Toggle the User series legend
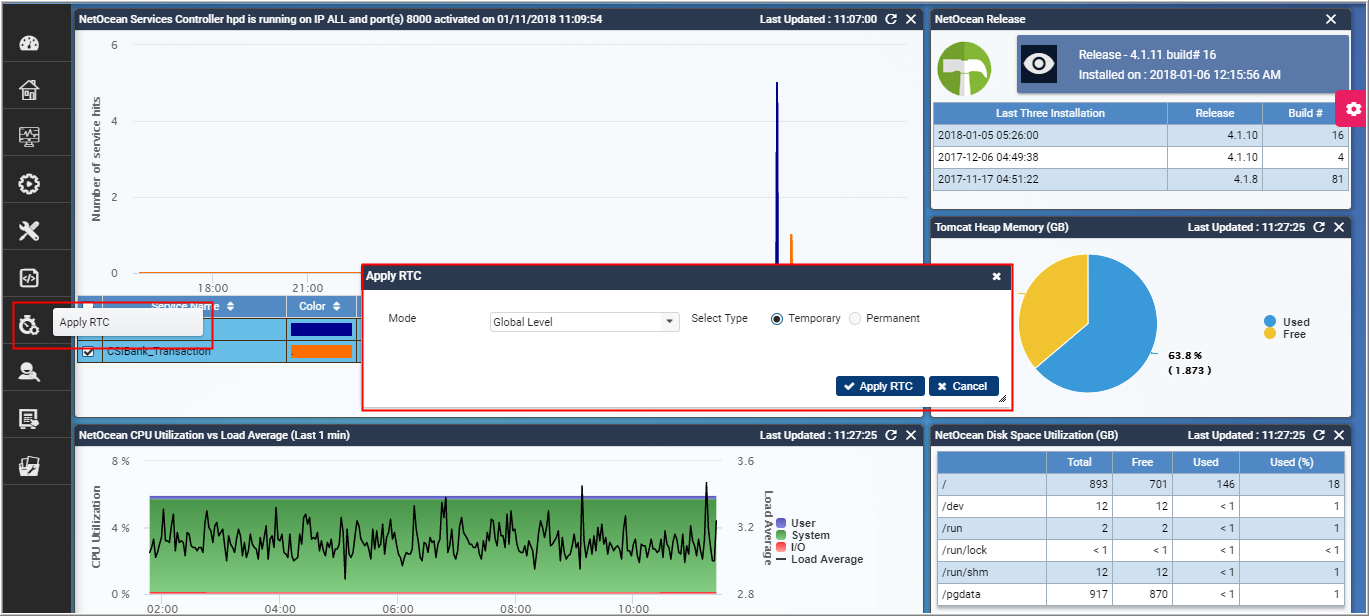The width and height of the screenshot is (1369, 616). [x=796, y=523]
